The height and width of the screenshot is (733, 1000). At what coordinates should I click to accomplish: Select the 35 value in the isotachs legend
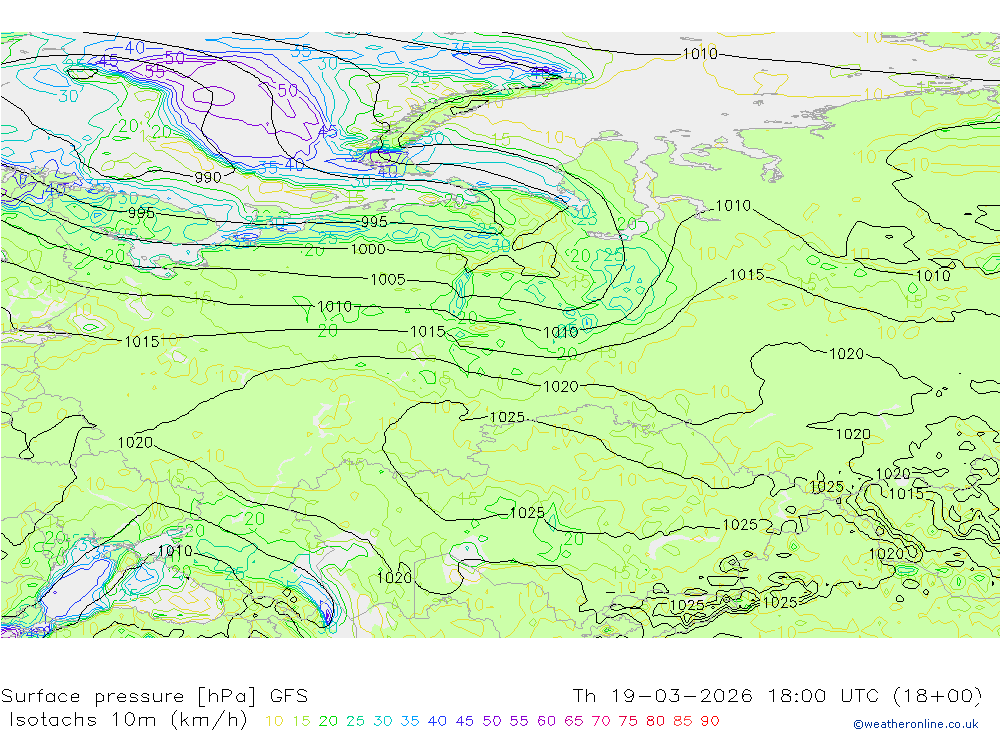410,721
